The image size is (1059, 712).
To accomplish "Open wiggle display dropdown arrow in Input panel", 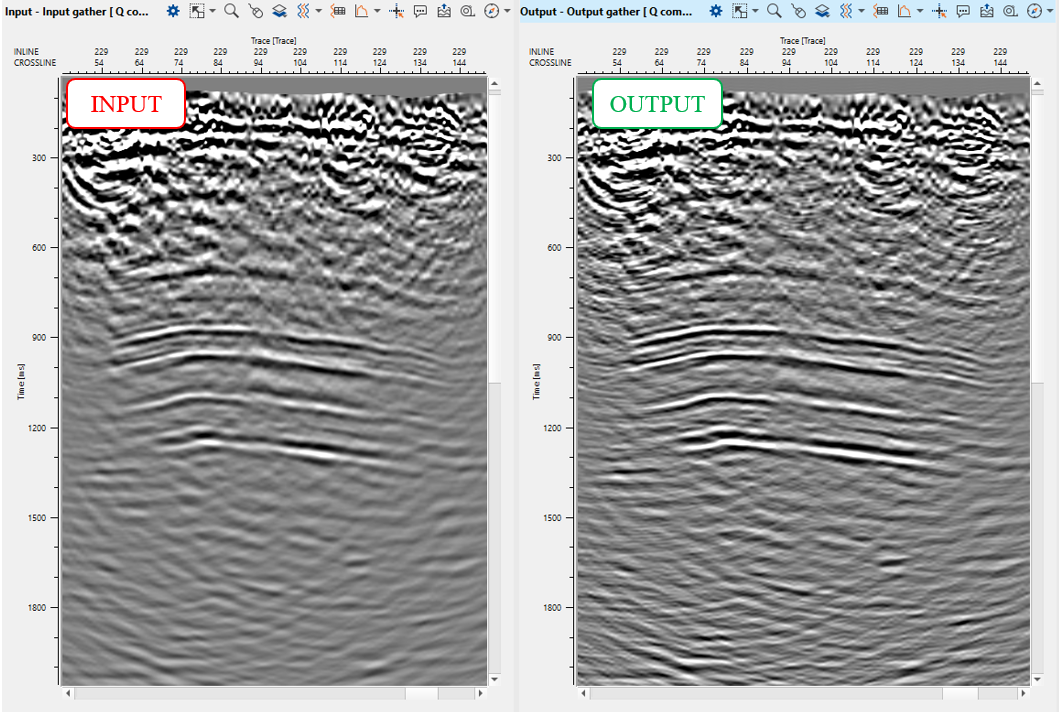I will [318, 11].
